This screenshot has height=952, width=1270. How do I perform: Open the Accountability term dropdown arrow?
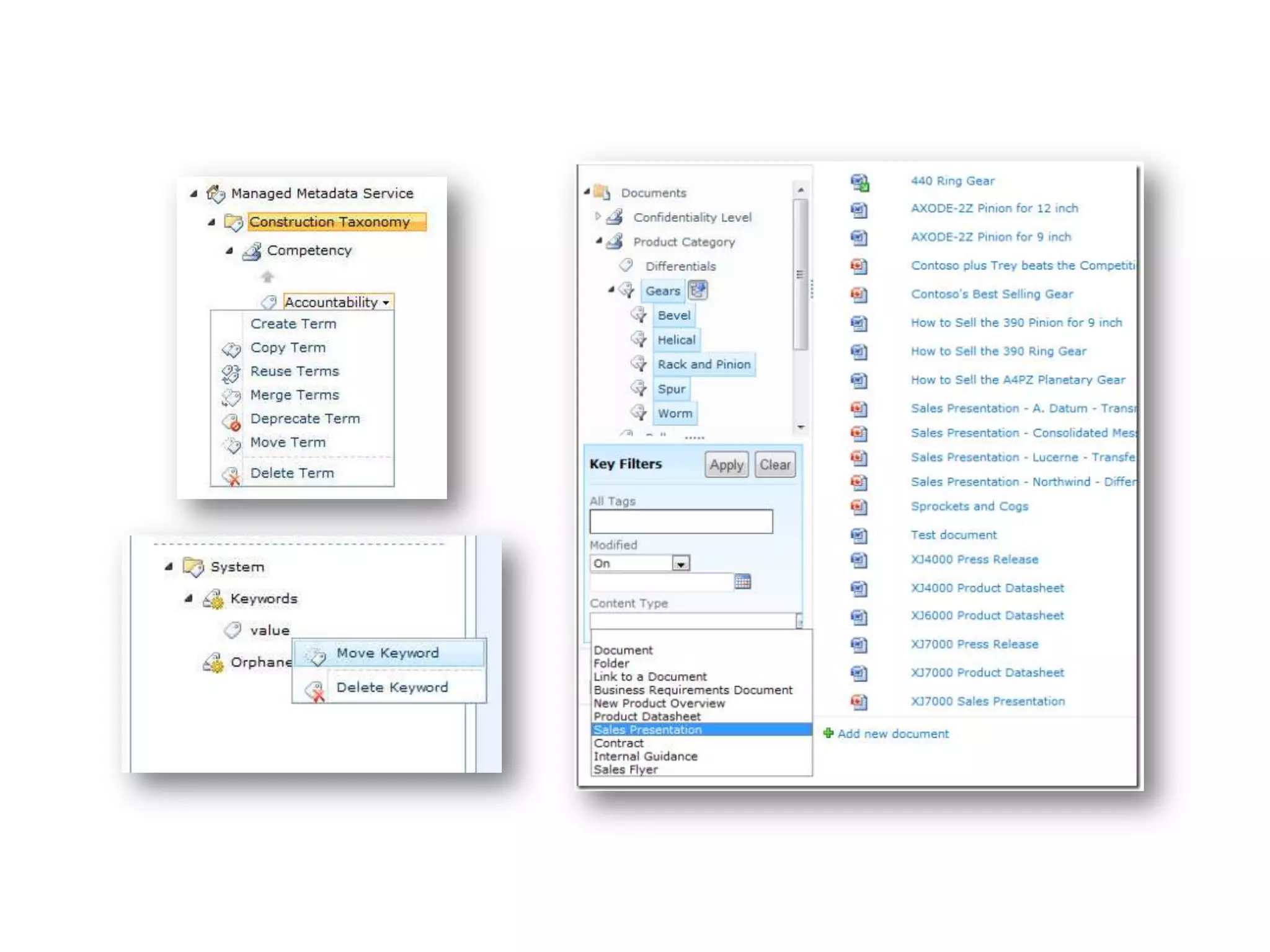[386, 302]
